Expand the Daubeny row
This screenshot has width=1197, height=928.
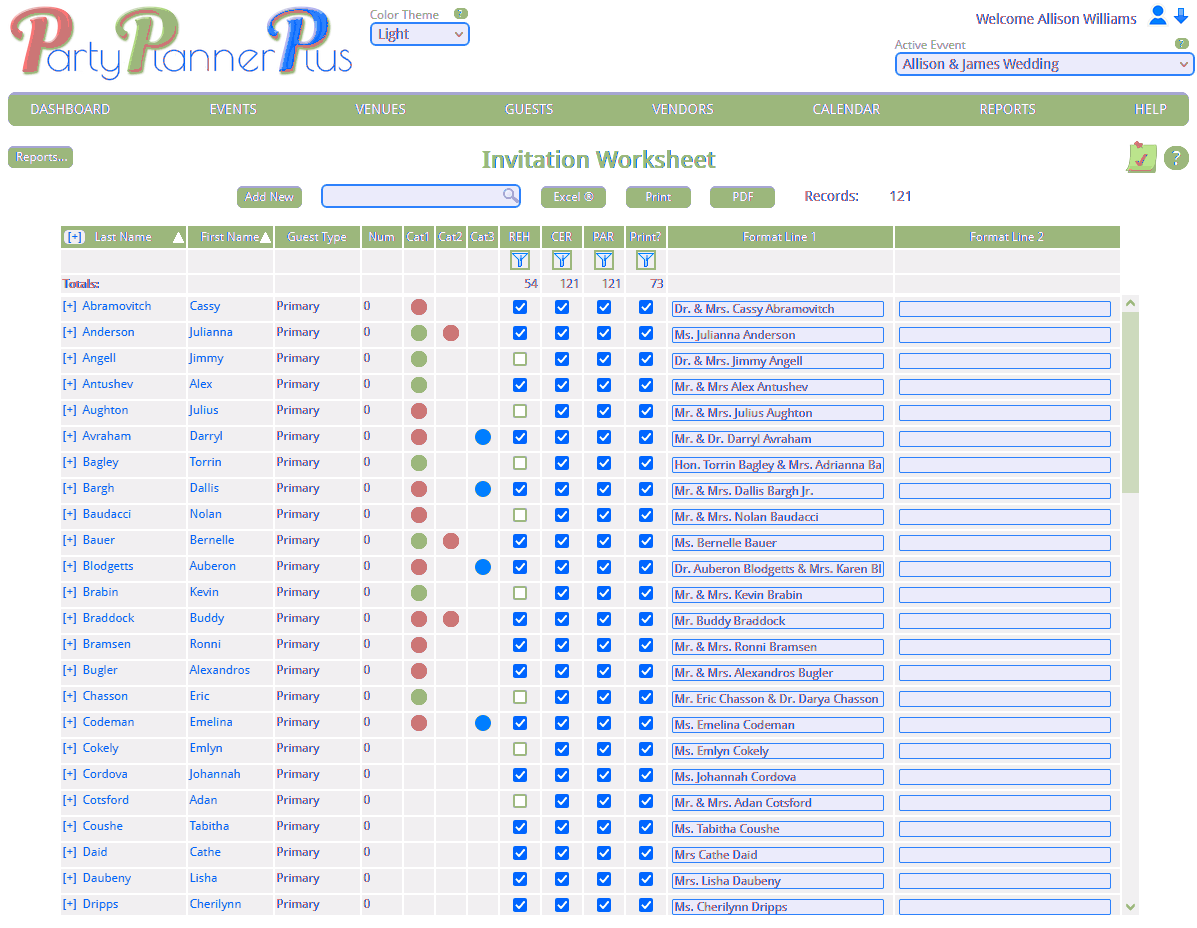coord(69,878)
